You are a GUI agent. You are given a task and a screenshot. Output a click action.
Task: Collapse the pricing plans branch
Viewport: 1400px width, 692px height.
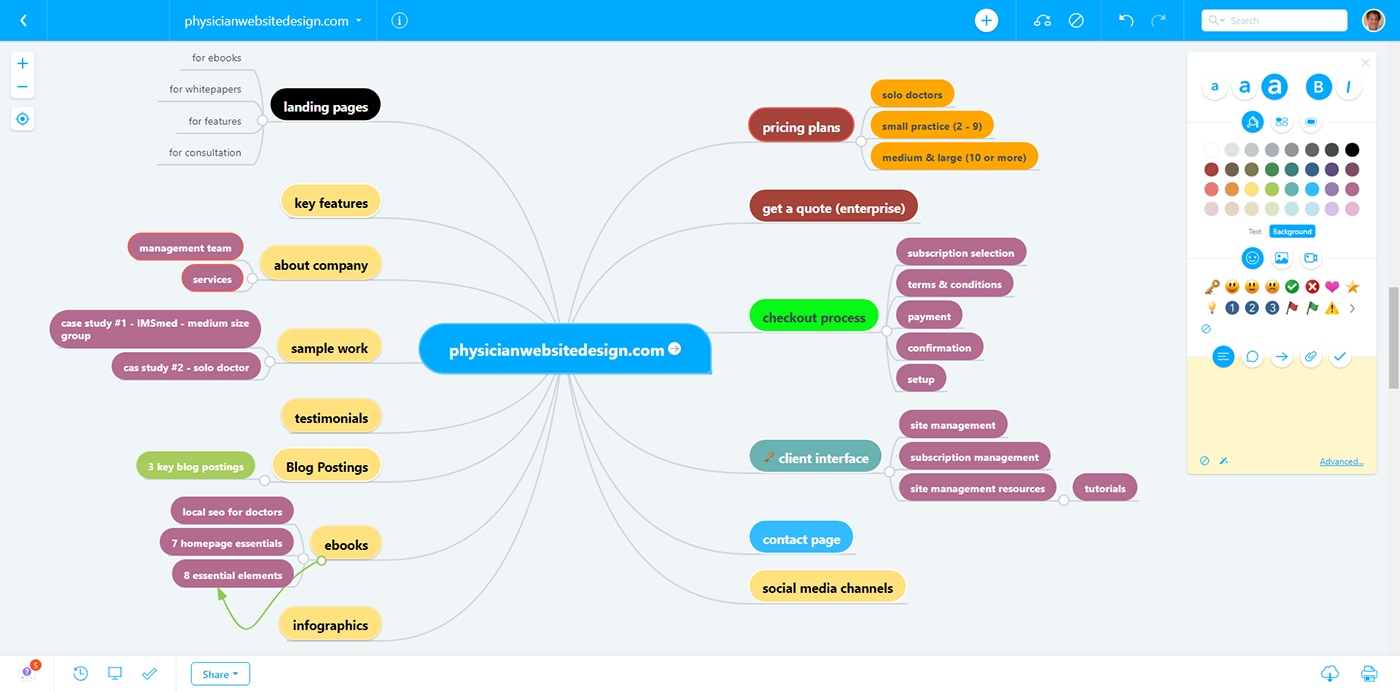click(861, 141)
